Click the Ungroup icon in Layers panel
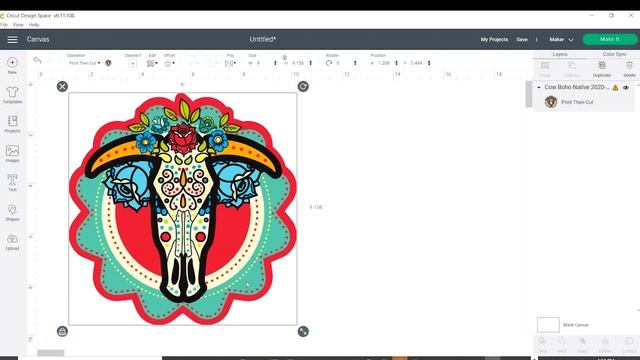The height and width of the screenshot is (360, 640). point(572,66)
